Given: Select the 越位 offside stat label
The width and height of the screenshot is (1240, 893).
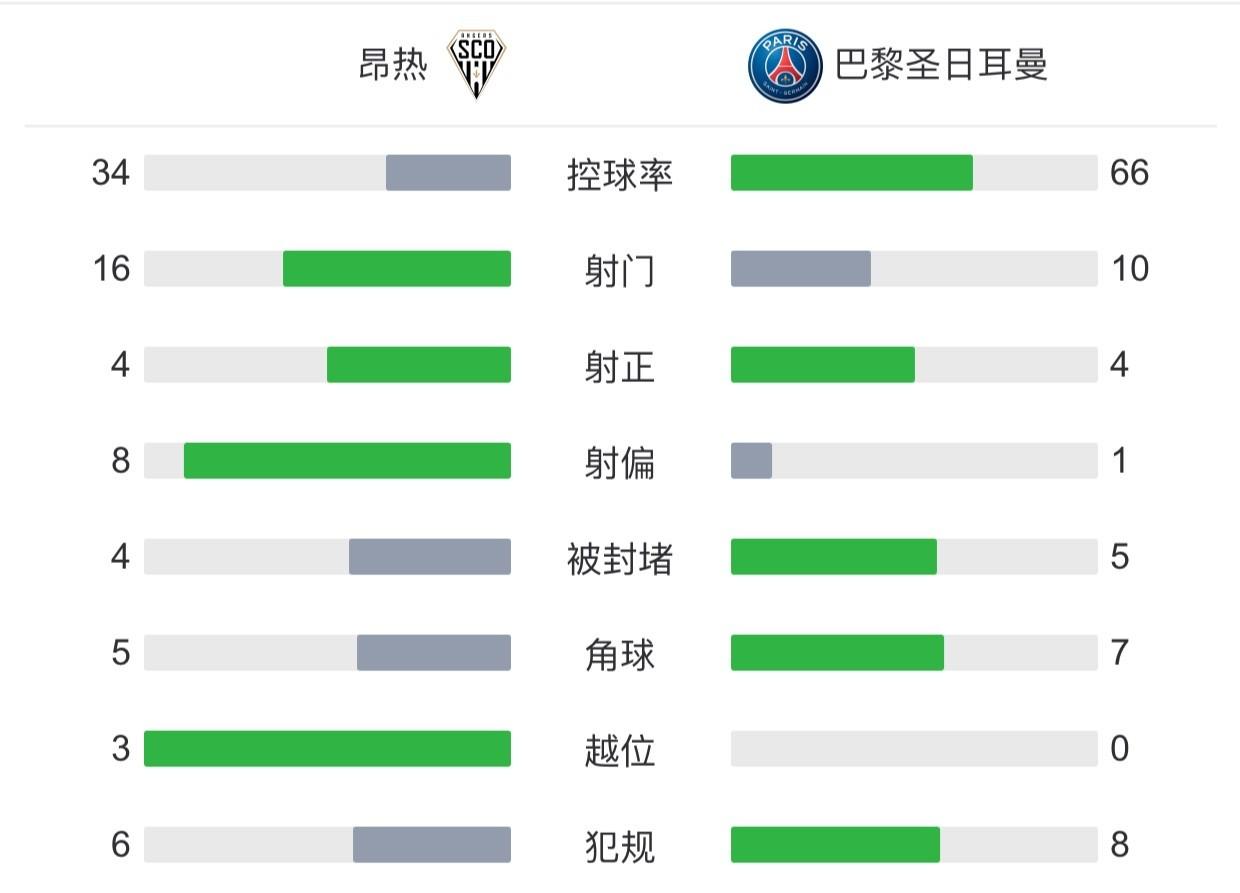Looking at the screenshot, I should tap(620, 750).
